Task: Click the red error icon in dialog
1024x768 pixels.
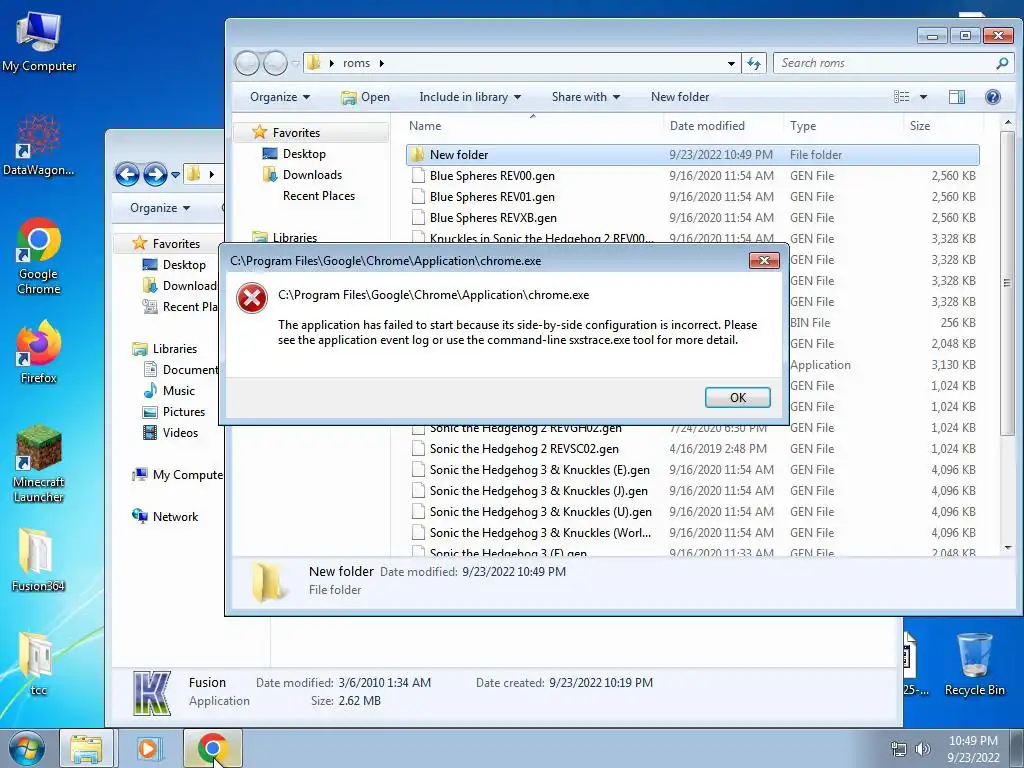Action: tap(251, 298)
